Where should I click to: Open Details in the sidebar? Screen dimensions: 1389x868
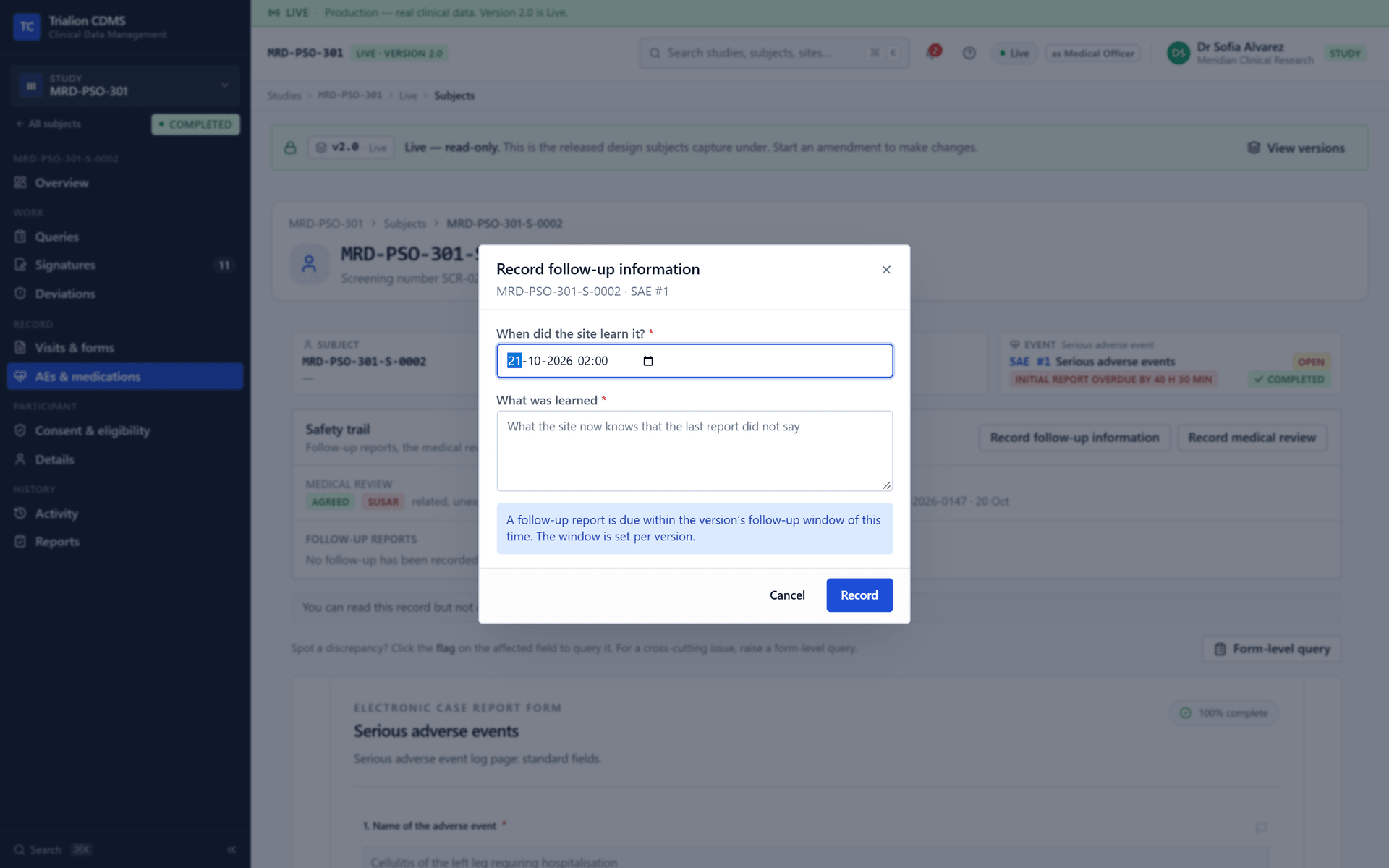pos(125,459)
